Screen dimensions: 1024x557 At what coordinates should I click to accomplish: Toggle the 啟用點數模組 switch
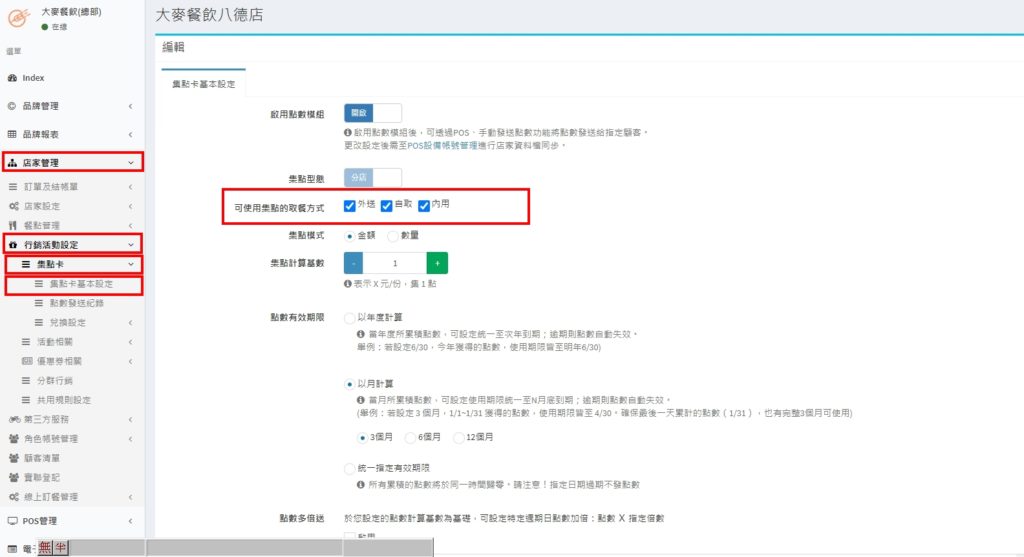tap(373, 113)
